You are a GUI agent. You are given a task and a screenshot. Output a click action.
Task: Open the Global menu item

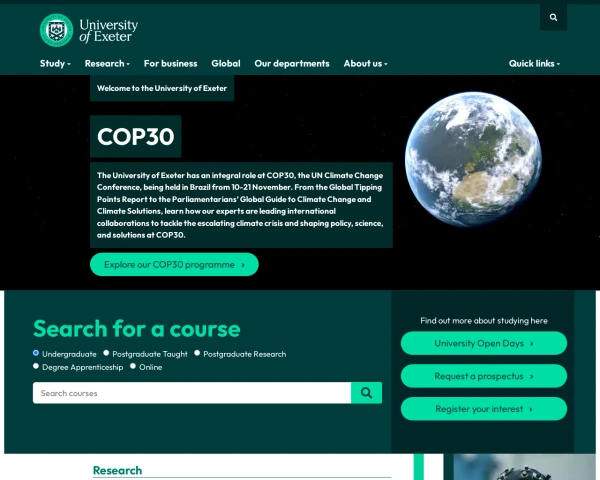226,64
